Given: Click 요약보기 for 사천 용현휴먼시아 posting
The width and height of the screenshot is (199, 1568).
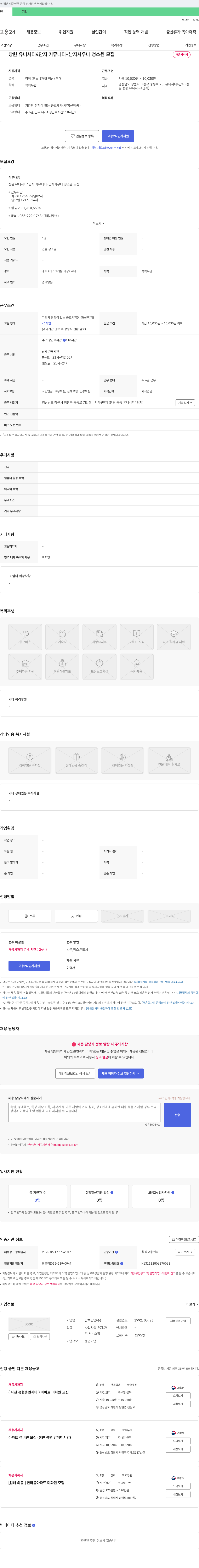Looking at the screenshot, I should point(178,1396).
